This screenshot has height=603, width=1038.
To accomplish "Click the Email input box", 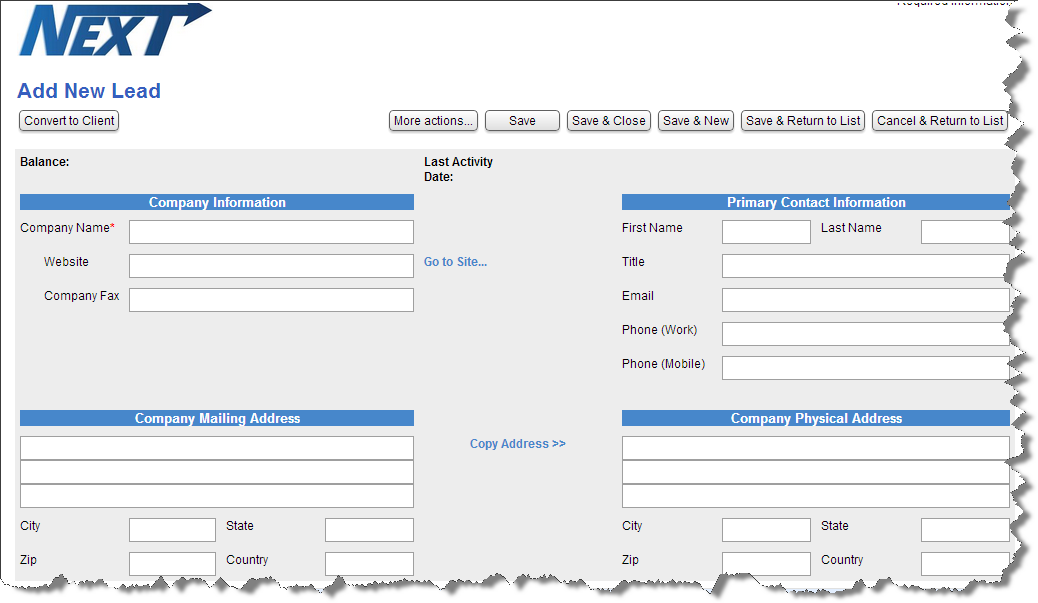I will click(x=865, y=300).
